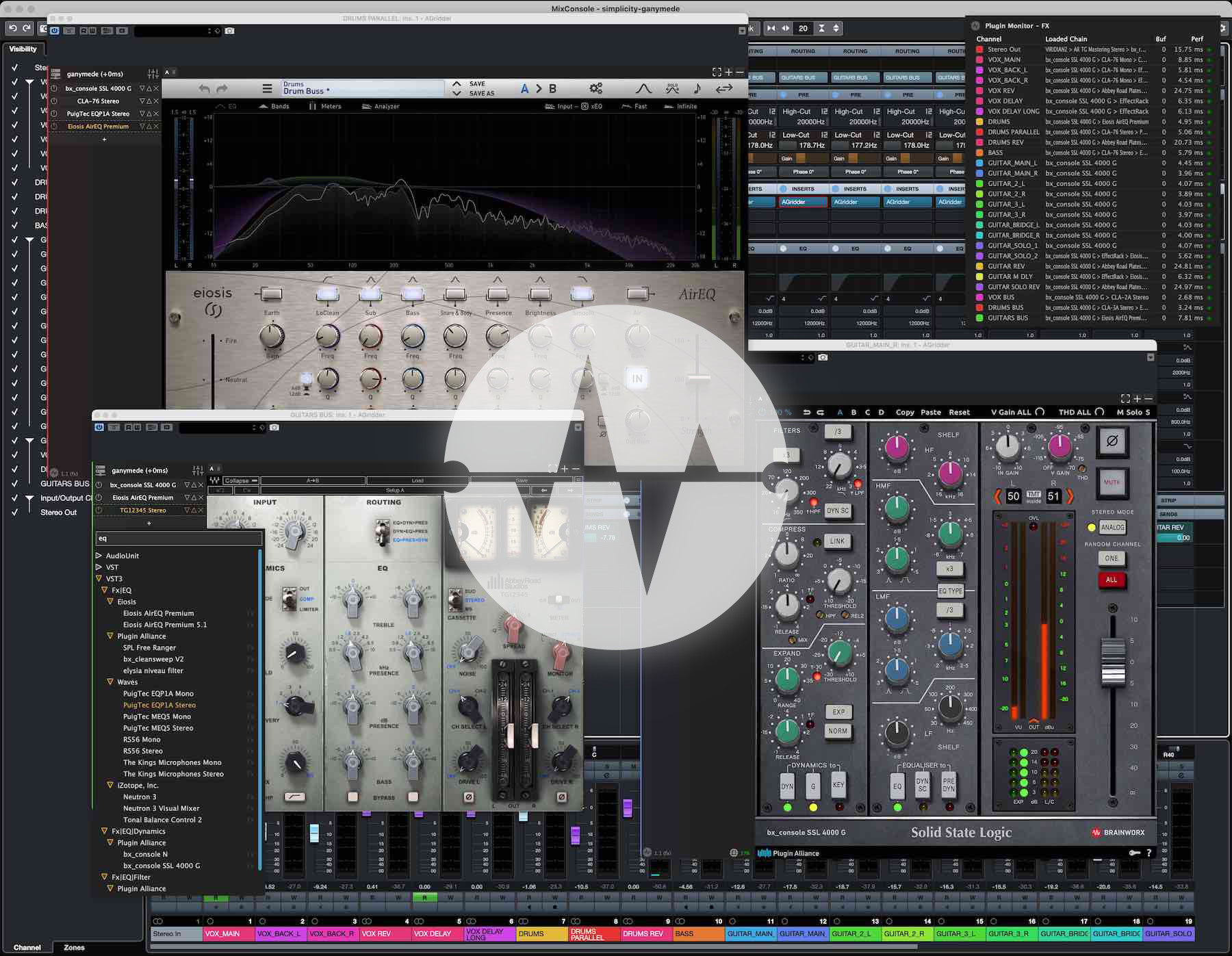Select Bands view in AirEQ
The image size is (1232, 956).
point(274,106)
